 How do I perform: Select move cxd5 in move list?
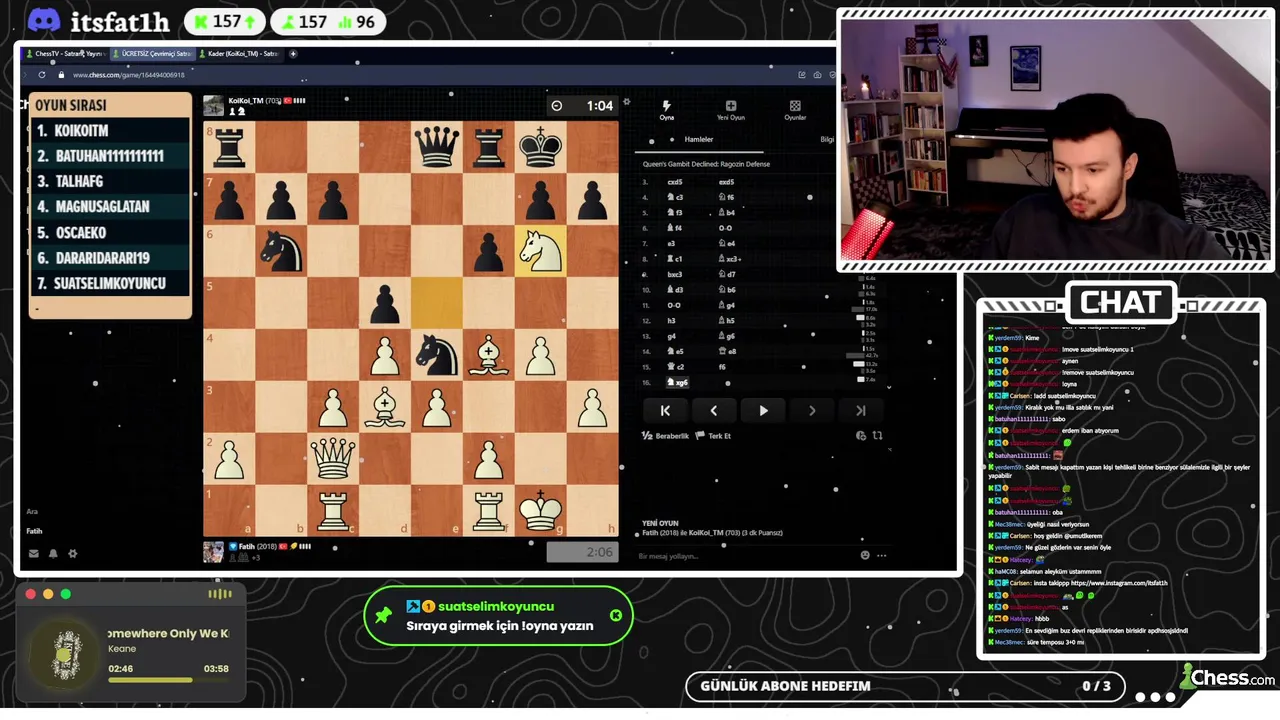(x=675, y=182)
